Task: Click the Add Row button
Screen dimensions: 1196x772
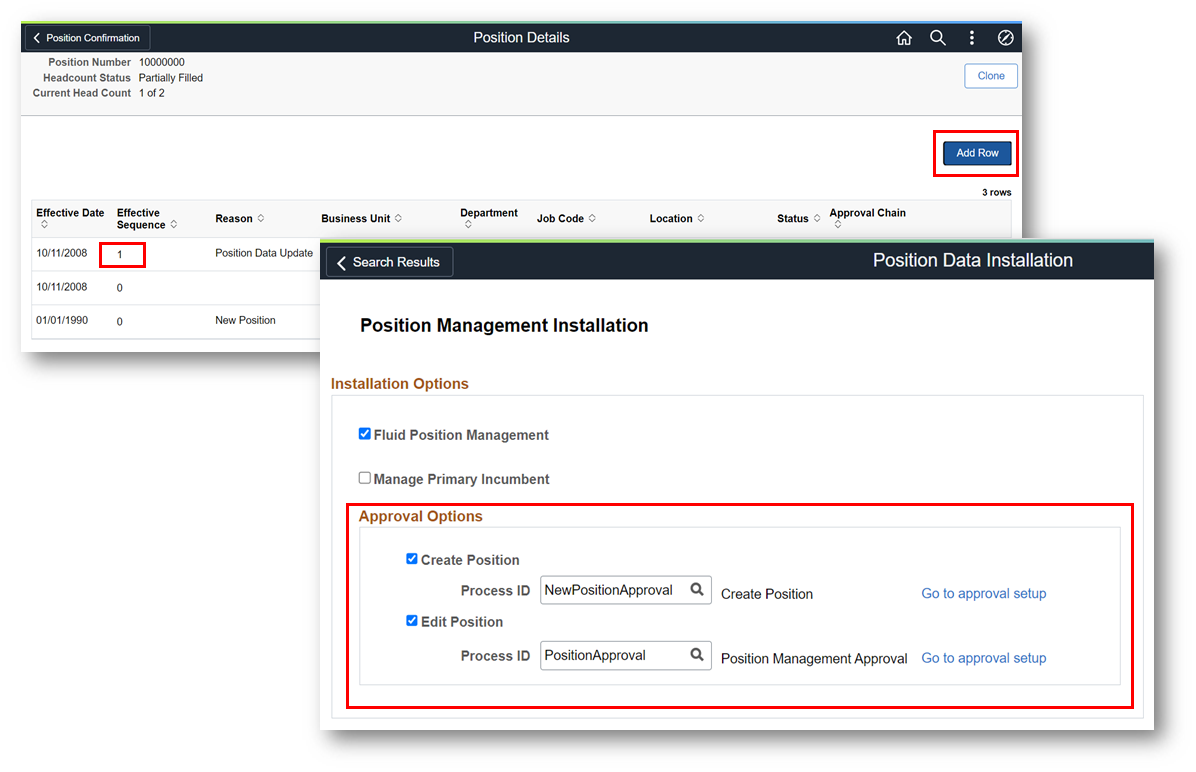Action: coord(975,152)
